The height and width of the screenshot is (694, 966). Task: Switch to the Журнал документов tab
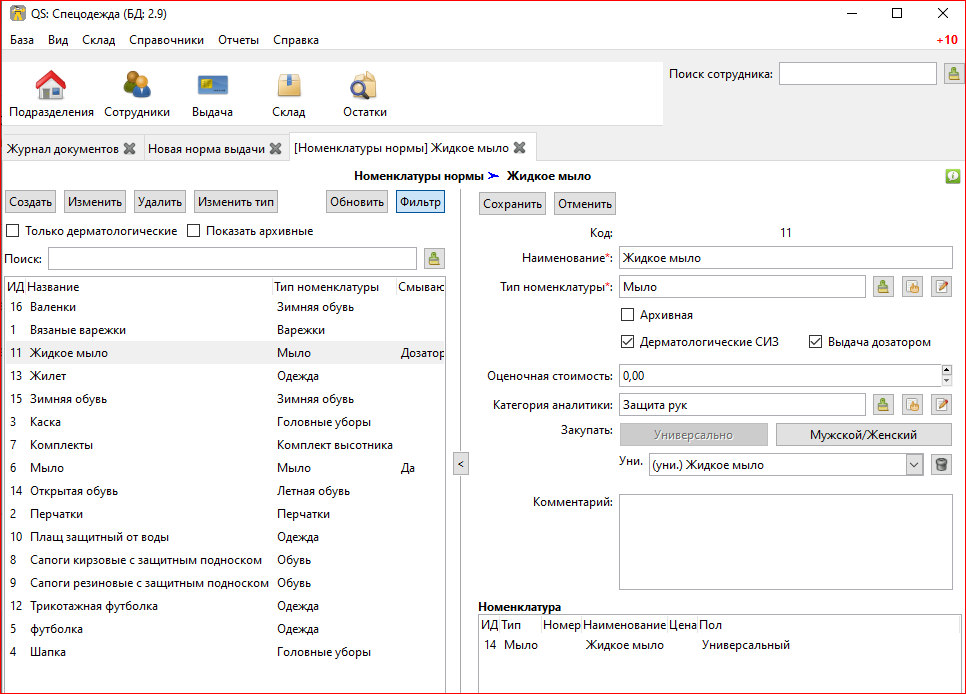(63, 148)
